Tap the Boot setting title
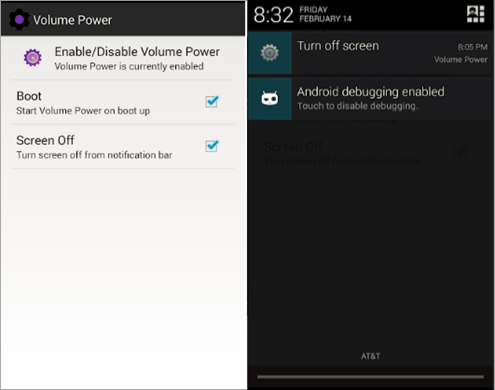Viewport: 495px width, 390px height. click(x=29, y=96)
